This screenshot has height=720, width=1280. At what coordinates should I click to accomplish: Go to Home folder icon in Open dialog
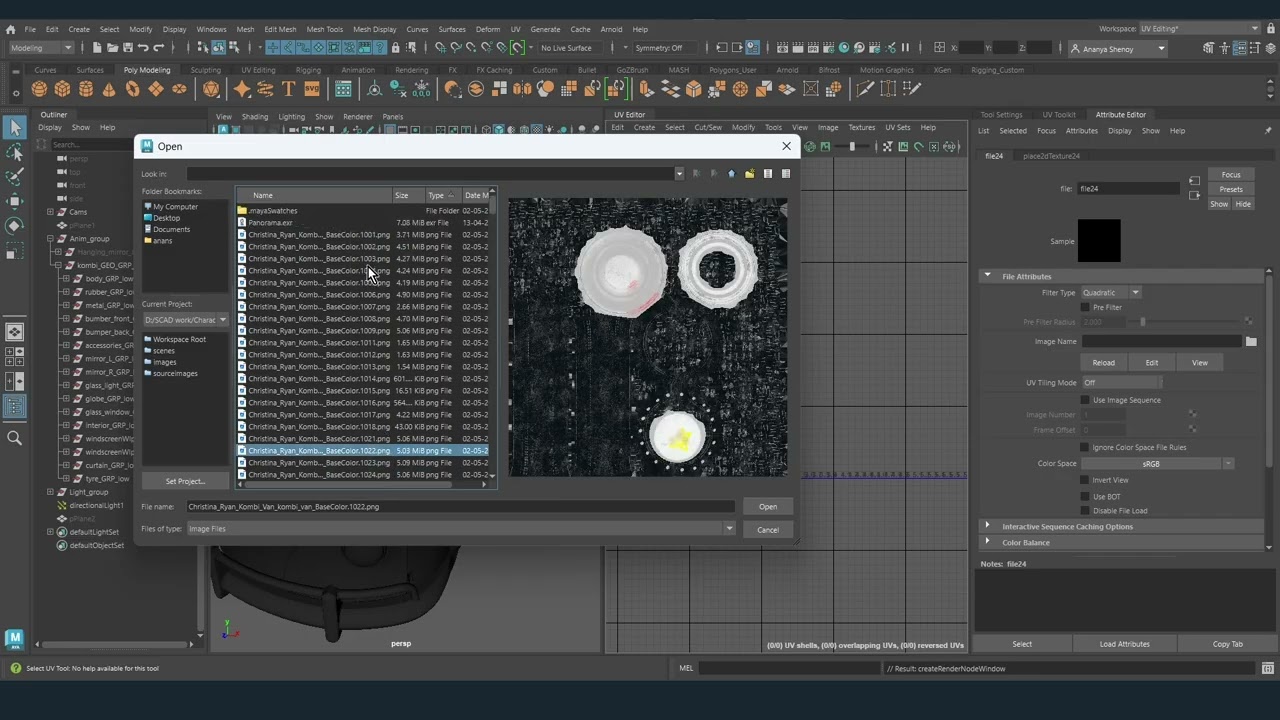click(731, 174)
